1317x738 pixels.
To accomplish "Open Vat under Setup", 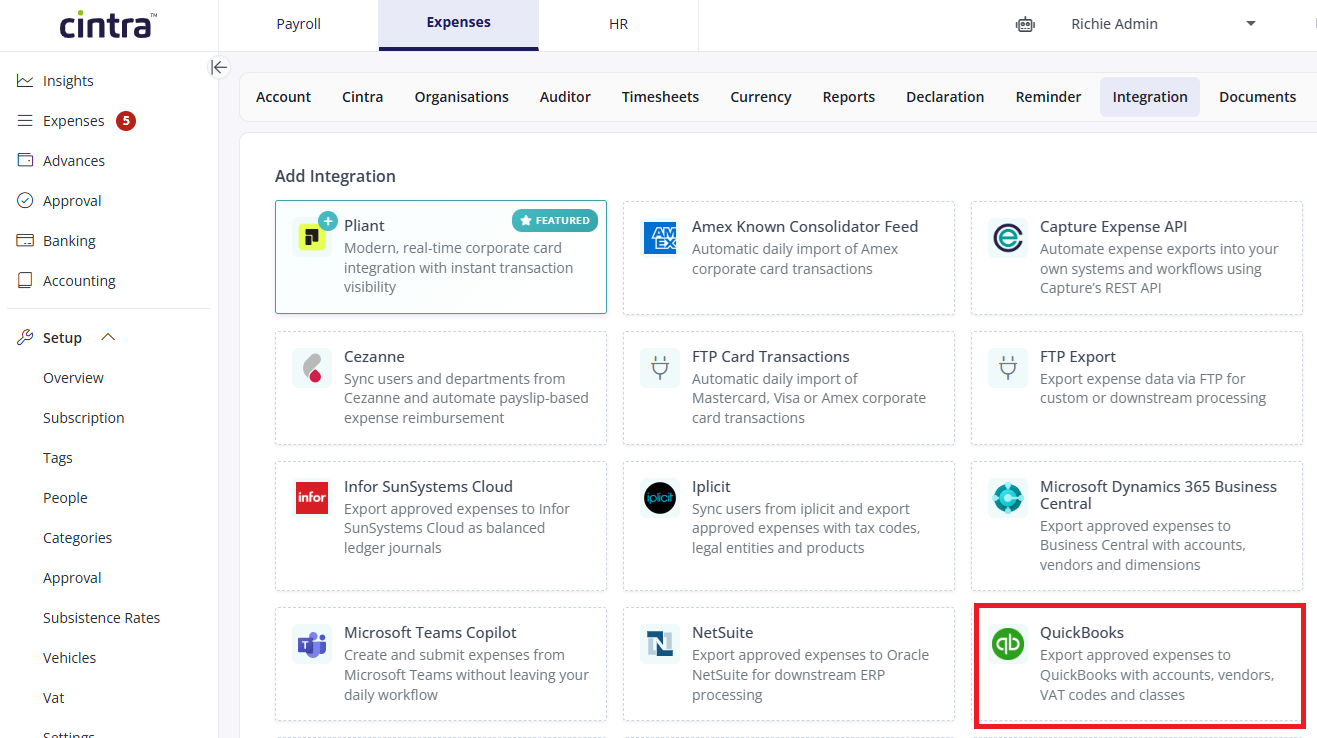I will [x=54, y=698].
